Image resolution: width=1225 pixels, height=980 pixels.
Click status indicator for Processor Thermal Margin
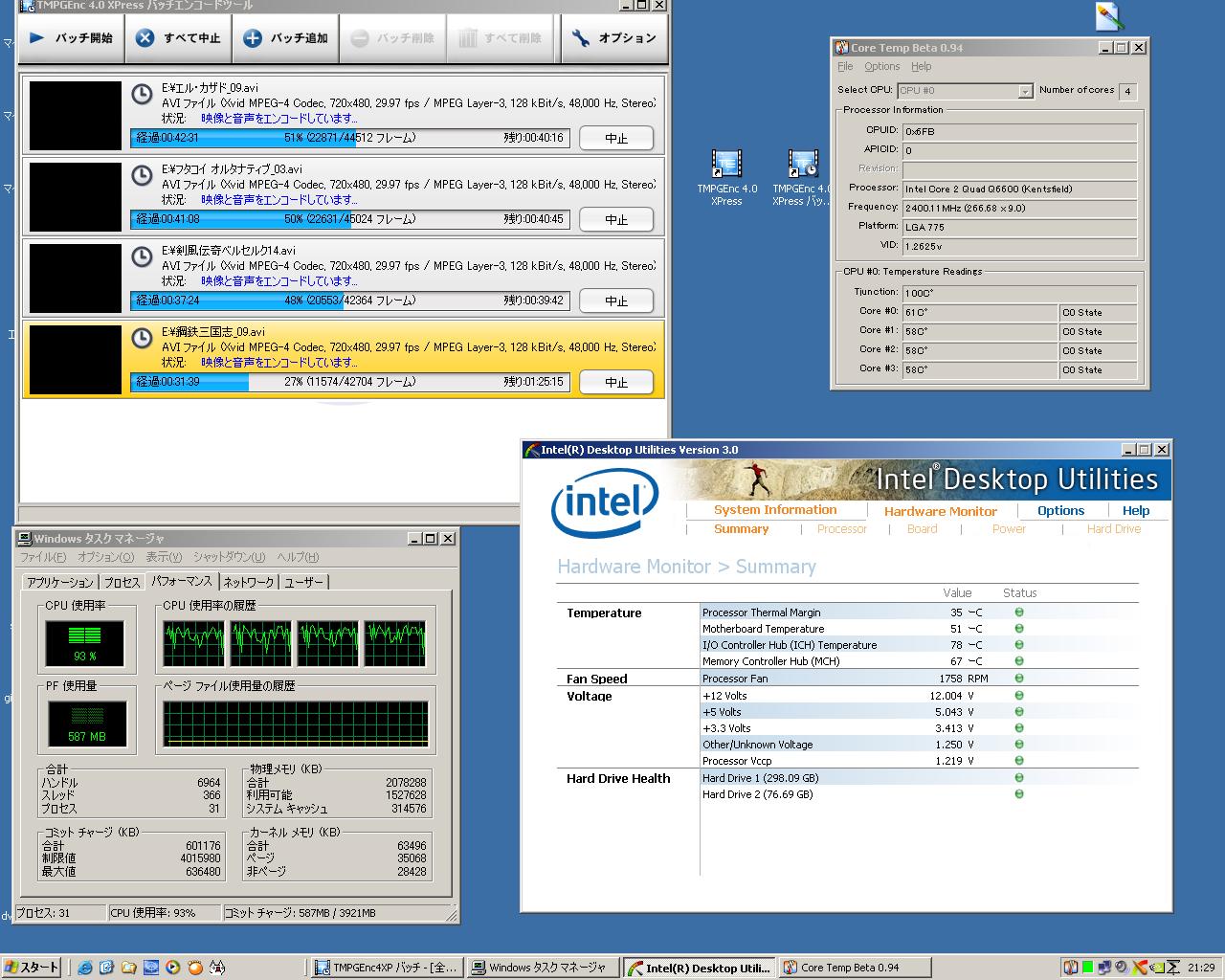(1019, 612)
